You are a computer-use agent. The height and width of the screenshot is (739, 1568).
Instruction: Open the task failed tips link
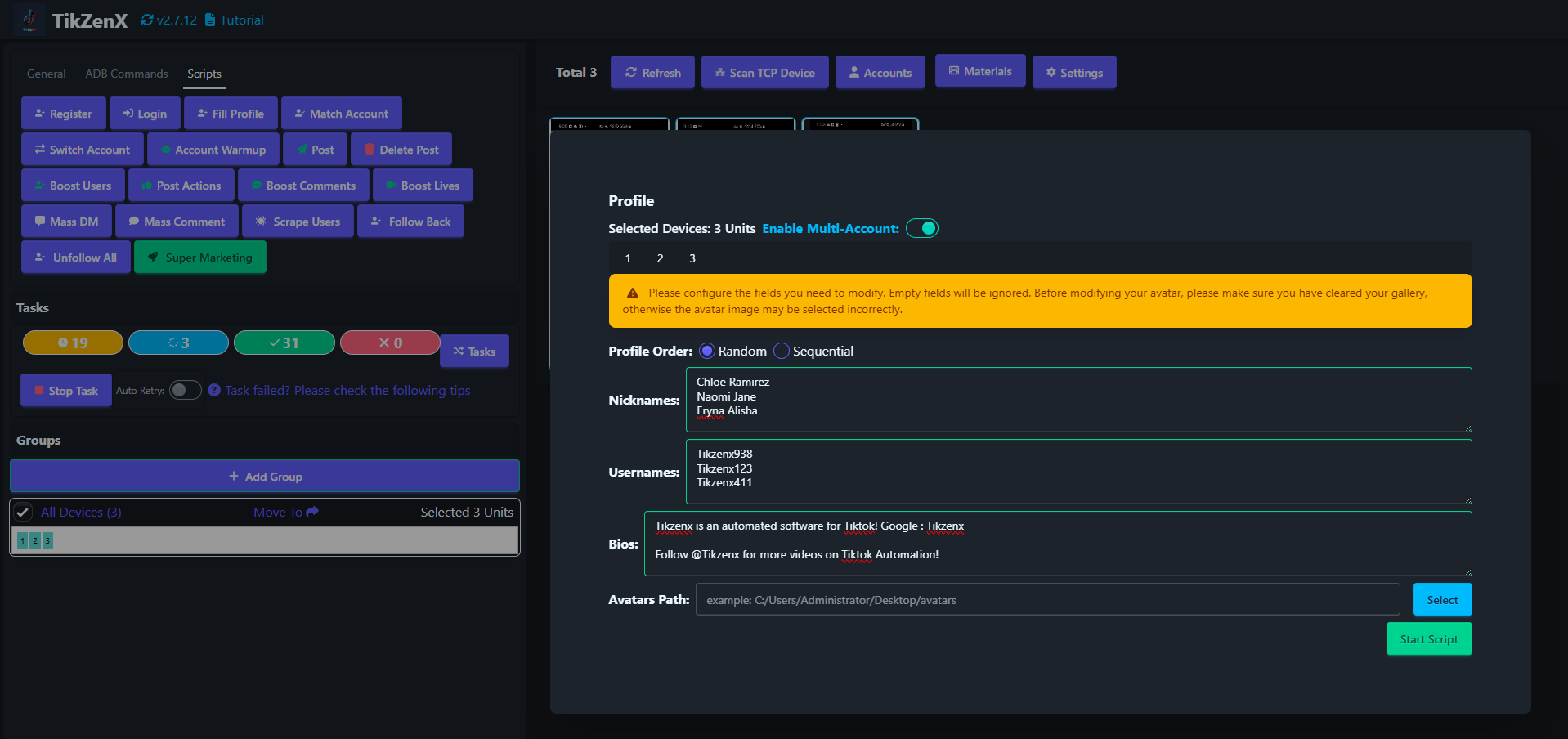click(347, 391)
